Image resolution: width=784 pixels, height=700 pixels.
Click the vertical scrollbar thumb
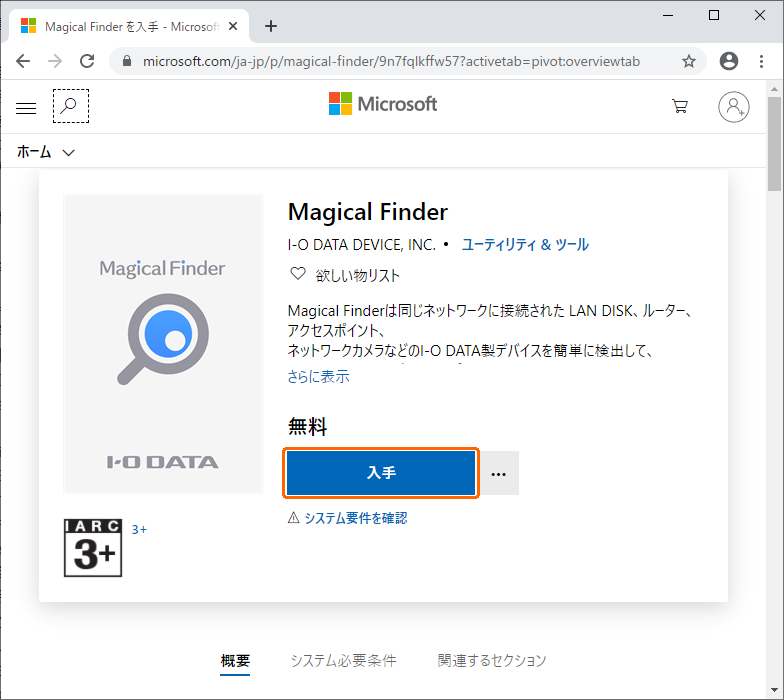[x=774, y=144]
